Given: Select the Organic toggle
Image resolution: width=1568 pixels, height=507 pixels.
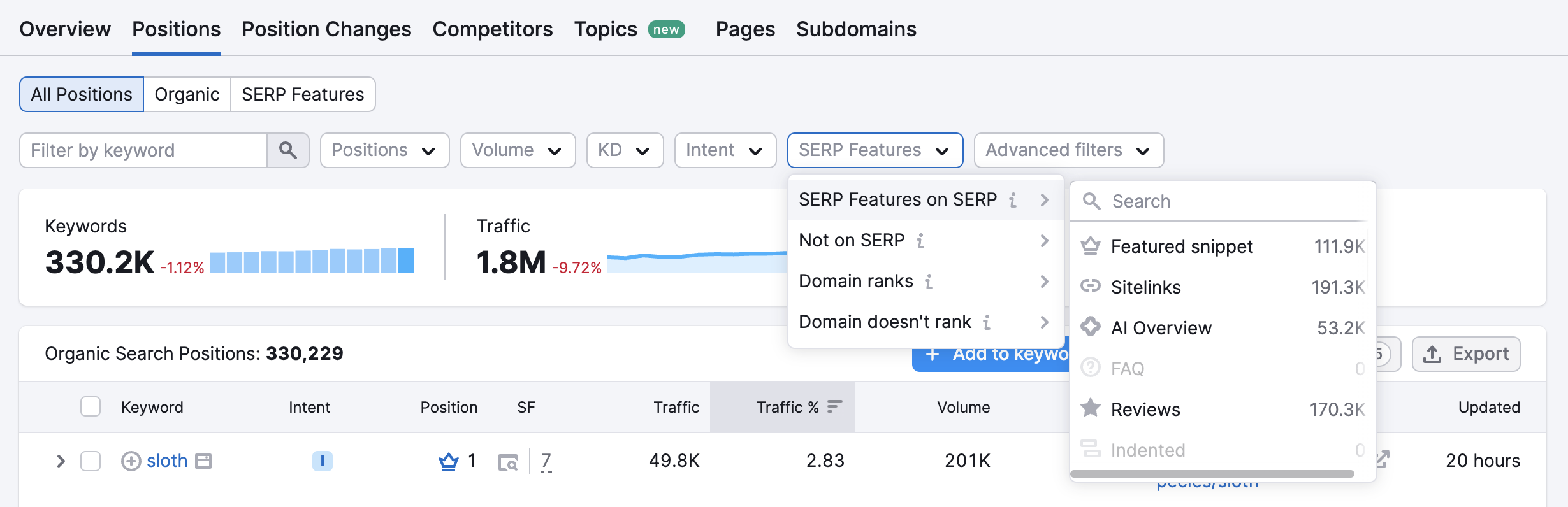Looking at the screenshot, I should tap(187, 94).
